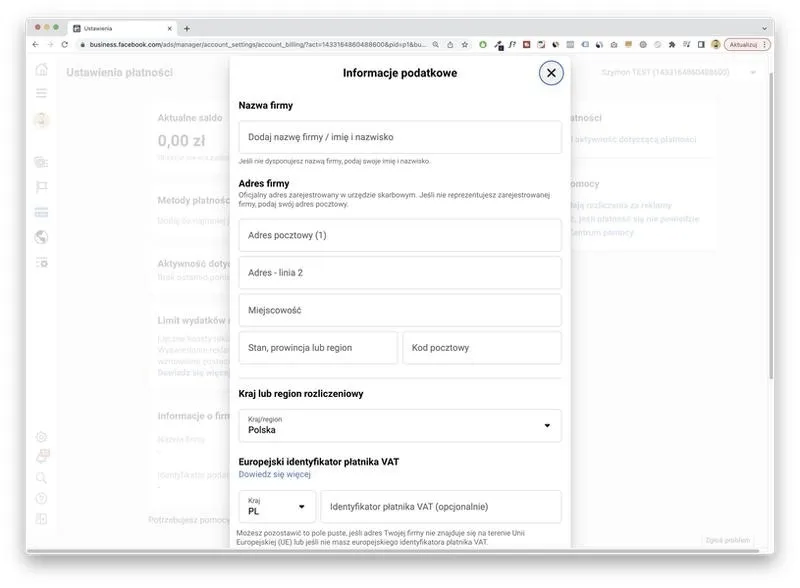Click the Miejscowość field

[x=399, y=310]
